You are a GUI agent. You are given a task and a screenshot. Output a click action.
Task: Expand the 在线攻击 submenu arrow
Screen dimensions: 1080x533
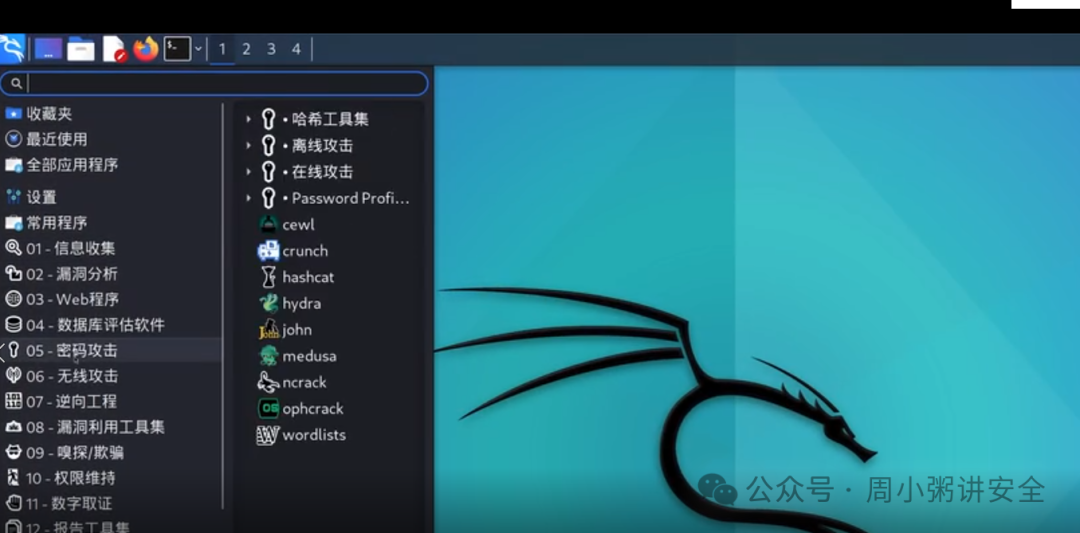click(249, 171)
